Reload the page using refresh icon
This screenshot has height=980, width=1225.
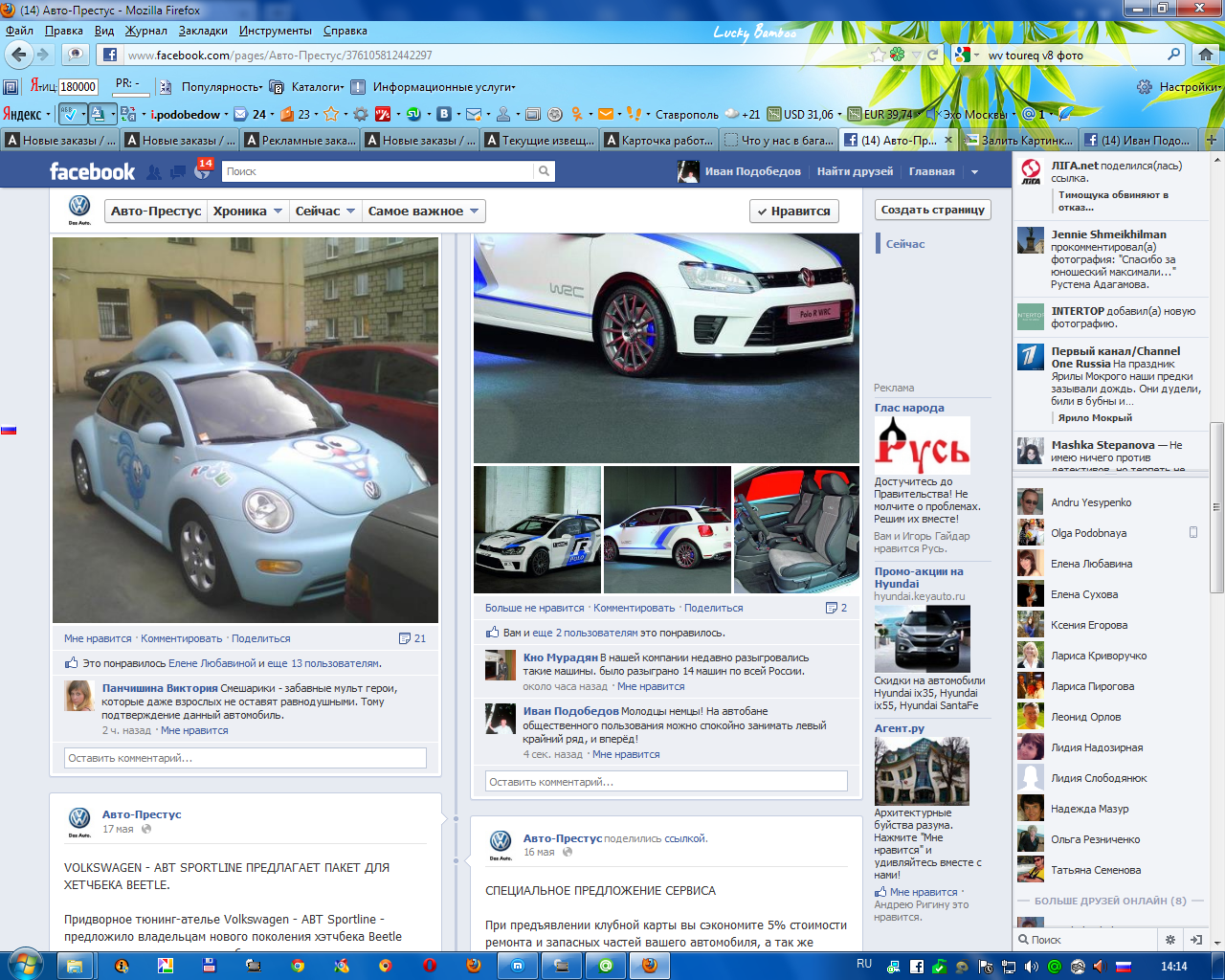(932, 55)
